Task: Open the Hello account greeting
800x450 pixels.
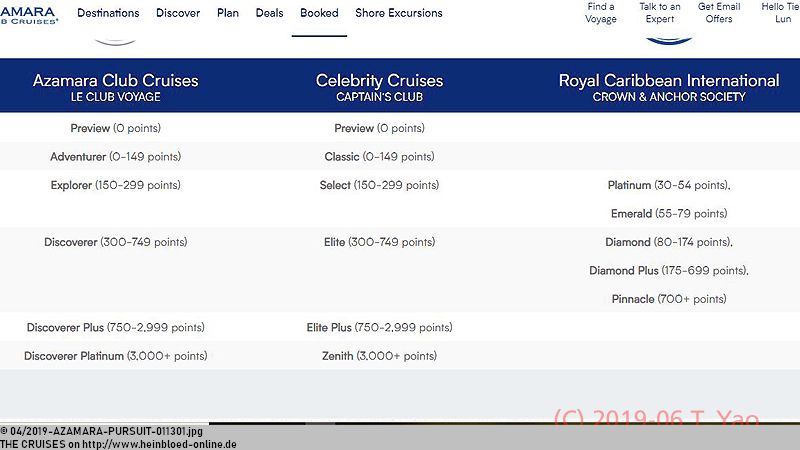Action: (781, 13)
